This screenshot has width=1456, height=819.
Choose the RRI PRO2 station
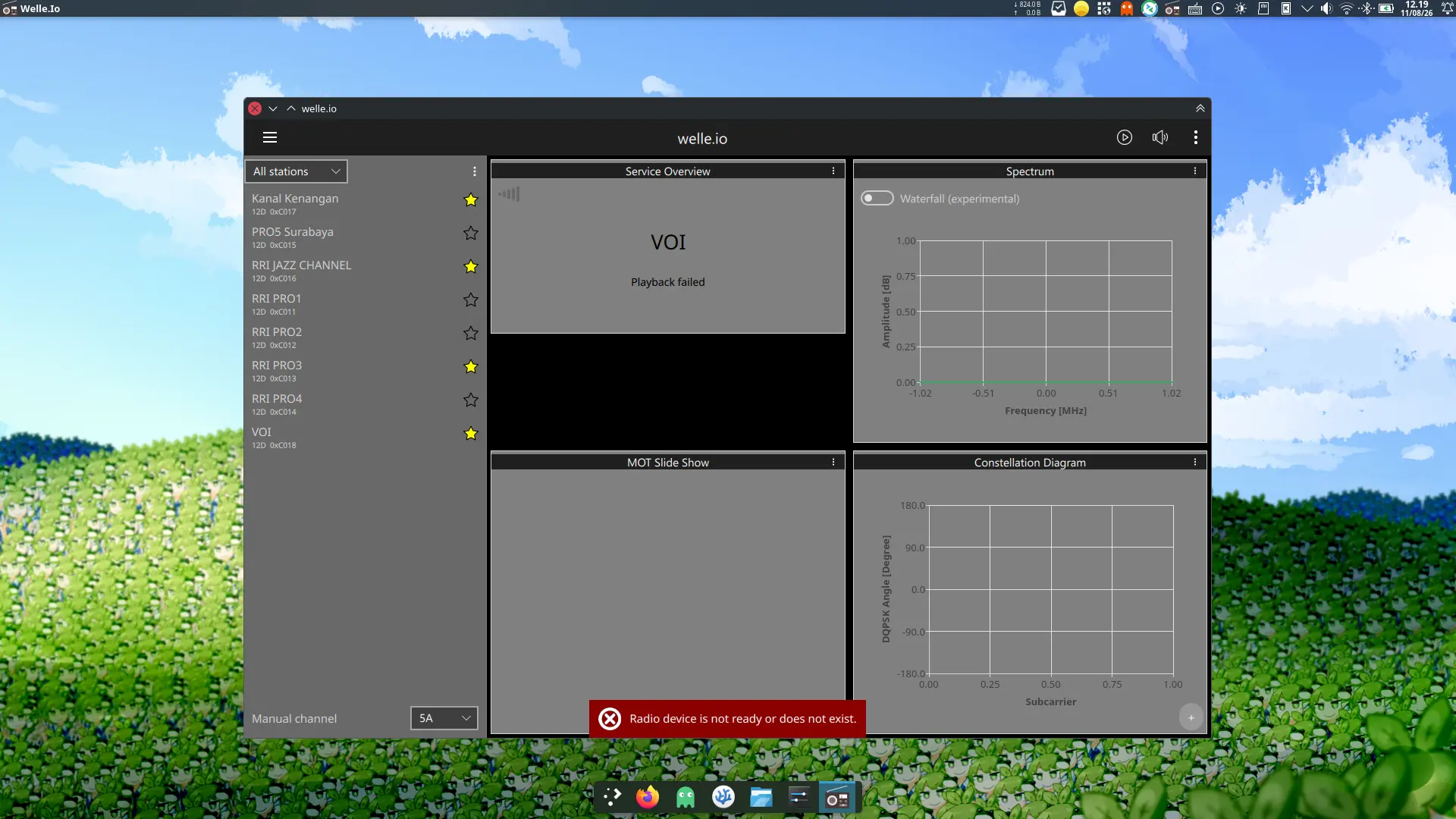click(365, 337)
